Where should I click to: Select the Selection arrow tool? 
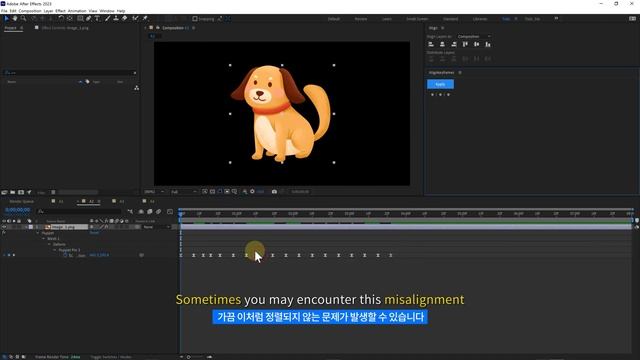7,18
